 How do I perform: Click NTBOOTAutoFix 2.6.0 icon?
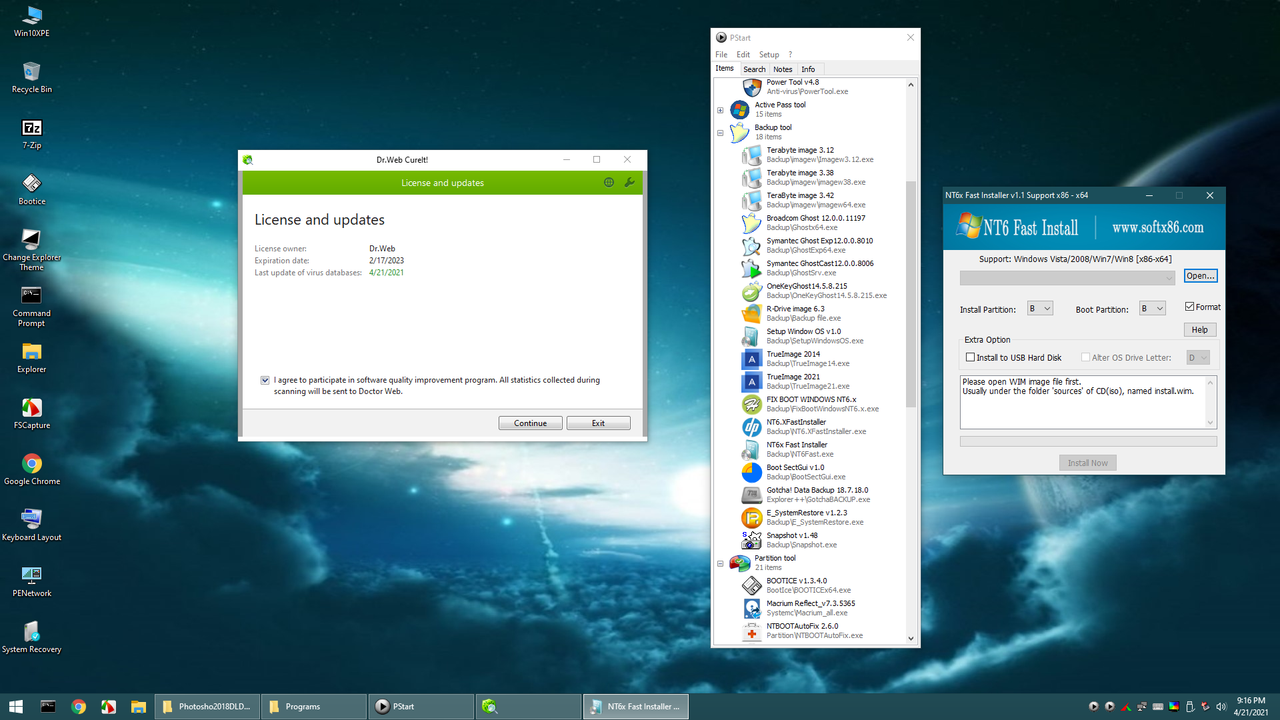point(752,630)
